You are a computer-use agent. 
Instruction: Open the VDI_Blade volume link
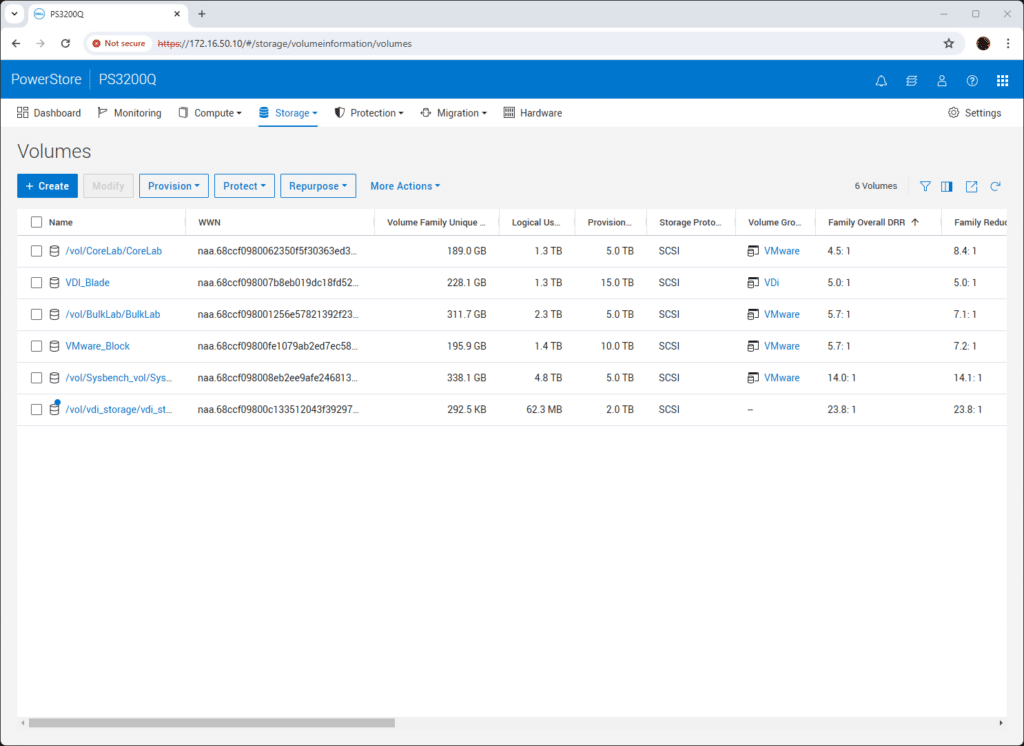[88, 283]
